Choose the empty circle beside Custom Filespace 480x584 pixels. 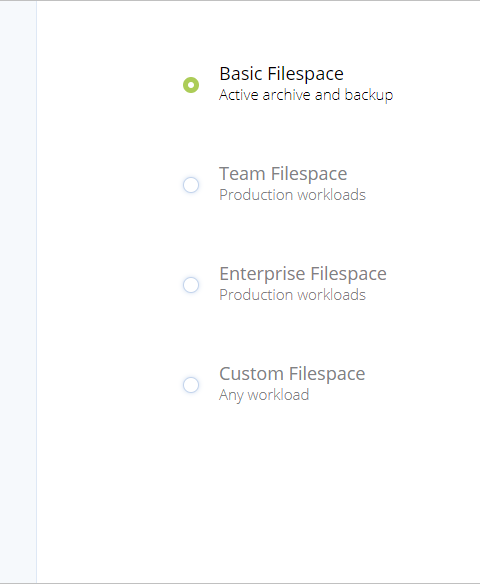191,385
